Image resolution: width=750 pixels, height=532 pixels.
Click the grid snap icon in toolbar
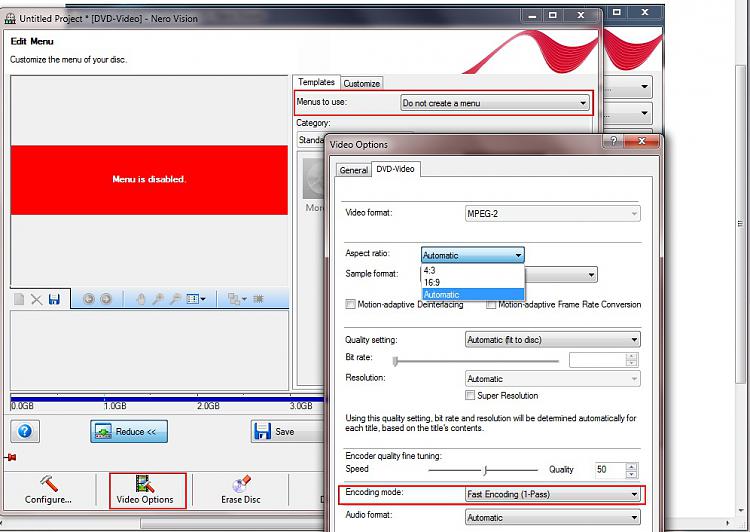pyautogui.click(x=258, y=299)
